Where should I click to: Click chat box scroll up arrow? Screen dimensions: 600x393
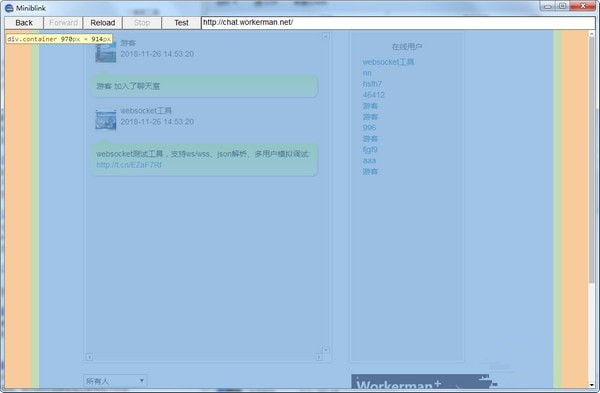[x=326, y=36]
